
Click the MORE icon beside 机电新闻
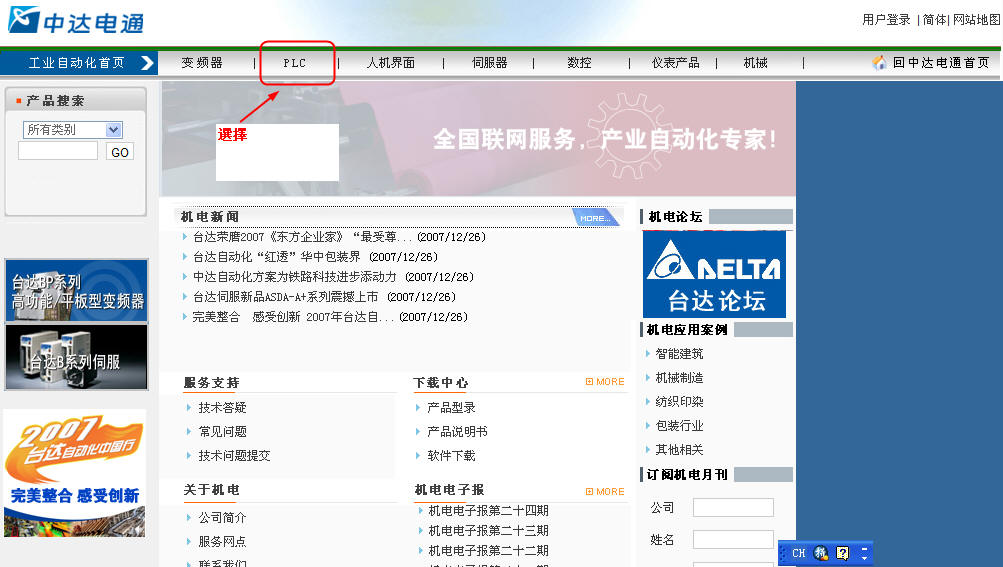(594, 217)
